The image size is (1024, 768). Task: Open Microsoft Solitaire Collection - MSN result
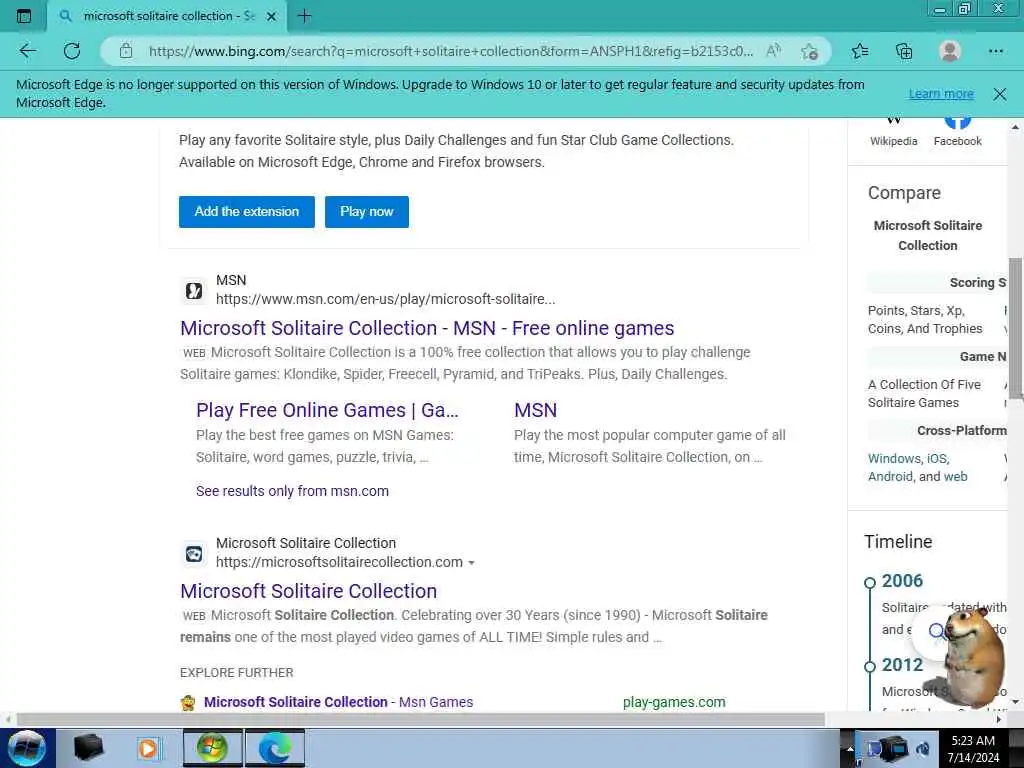coord(427,328)
